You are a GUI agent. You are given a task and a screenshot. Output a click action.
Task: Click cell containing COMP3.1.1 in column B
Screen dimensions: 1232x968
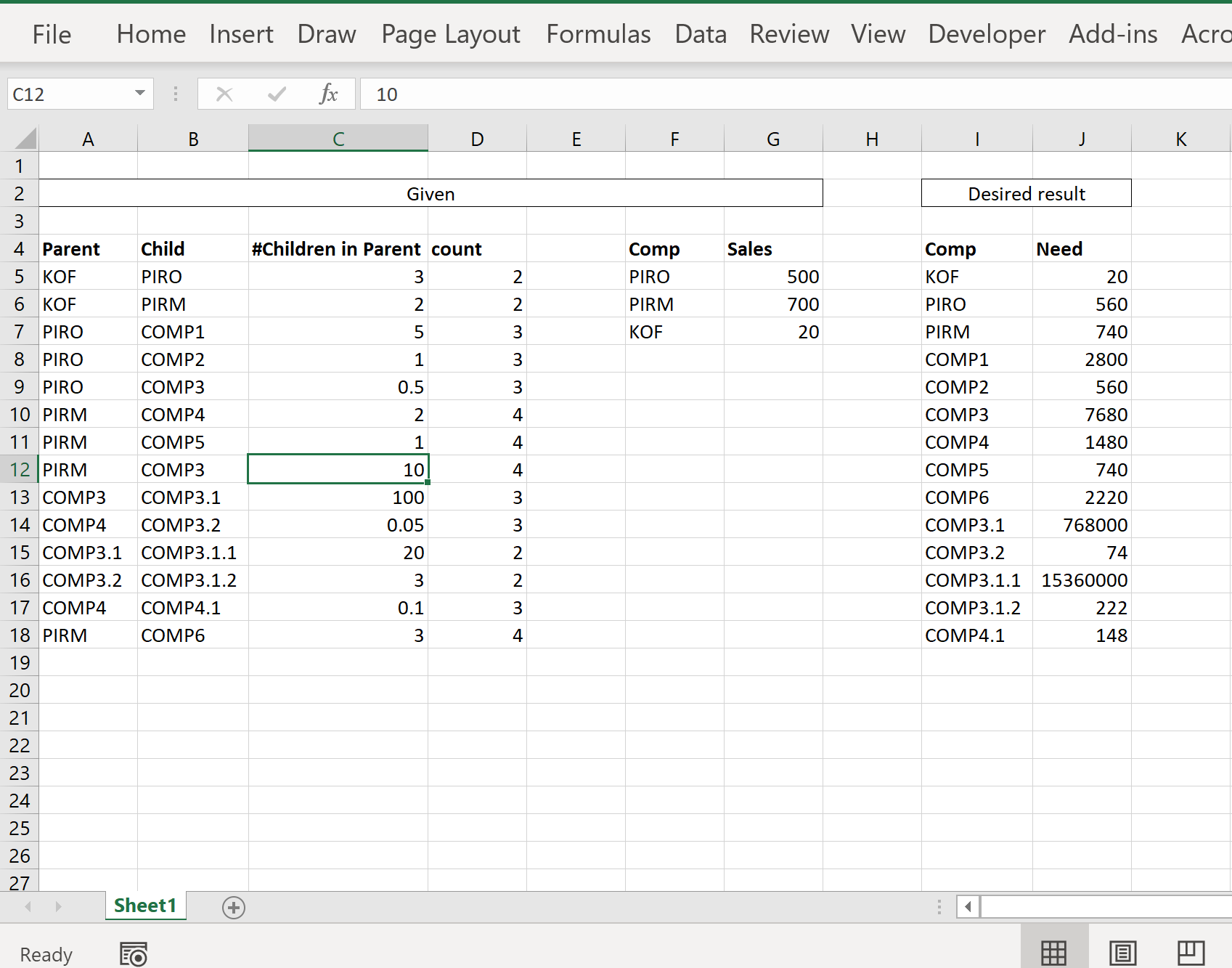(193, 553)
